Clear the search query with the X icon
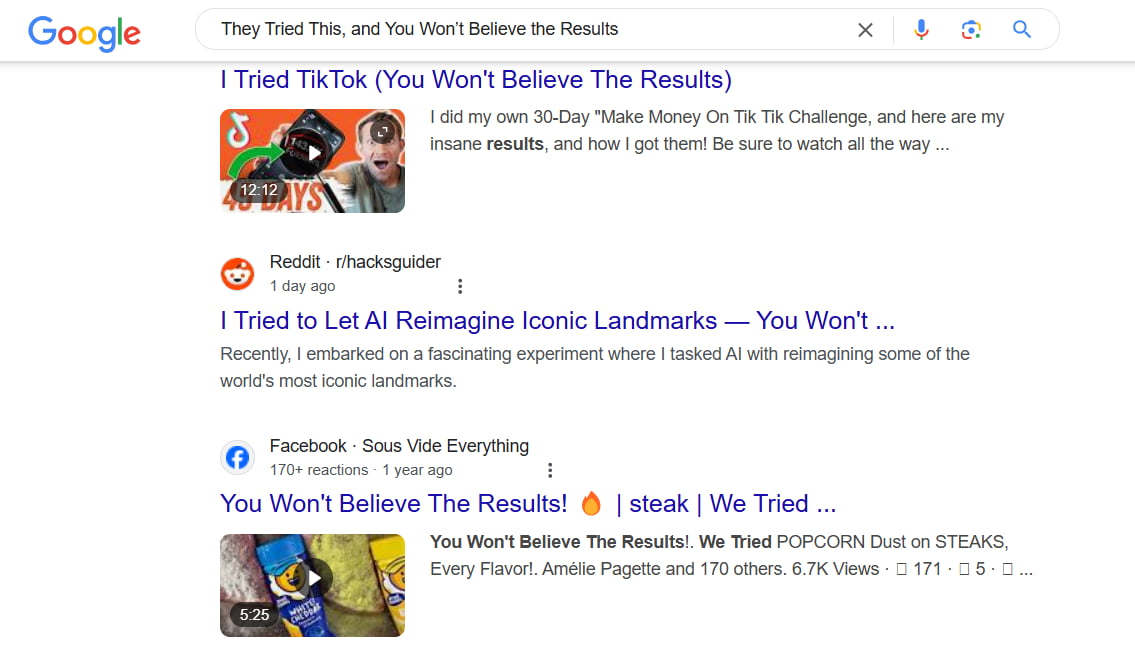Image resolution: width=1135 pixels, height=648 pixels. click(x=865, y=30)
